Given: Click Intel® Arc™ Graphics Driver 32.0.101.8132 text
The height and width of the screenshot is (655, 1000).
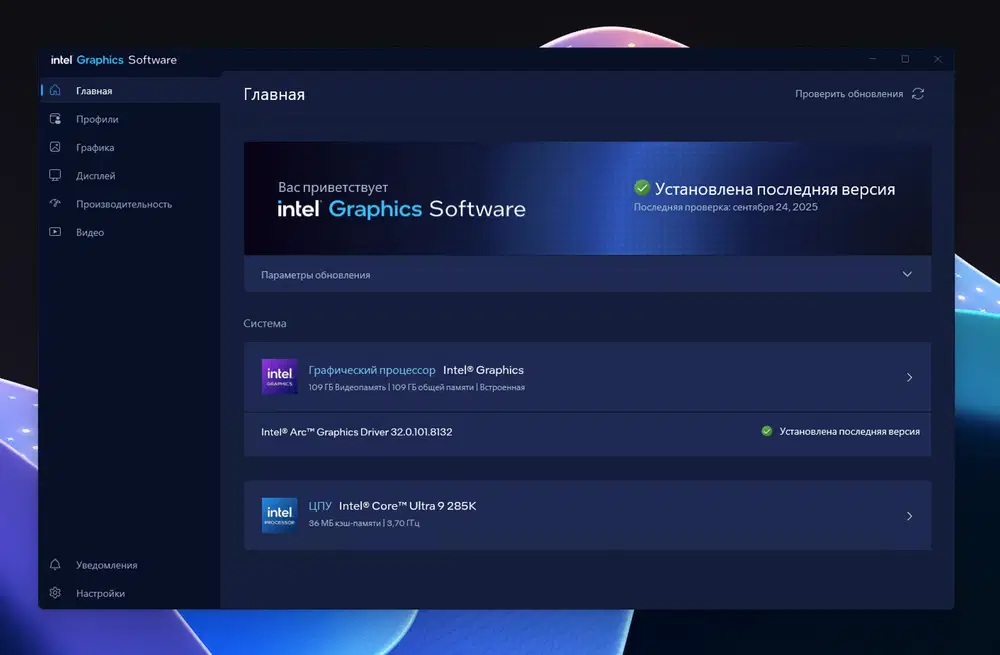Looking at the screenshot, I should click(x=357, y=432).
